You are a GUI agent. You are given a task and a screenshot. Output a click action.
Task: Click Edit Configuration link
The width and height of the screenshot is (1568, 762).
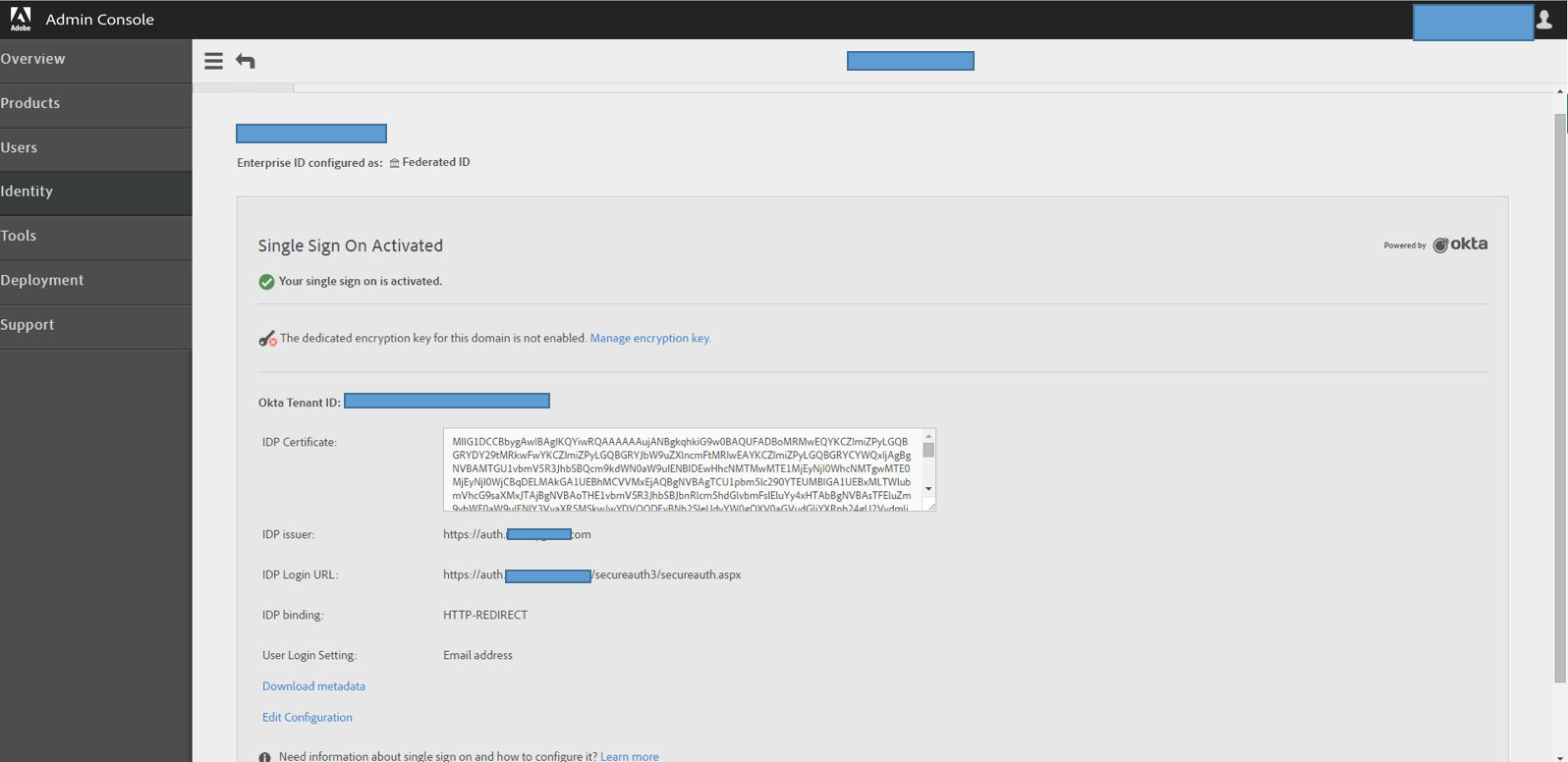(308, 718)
